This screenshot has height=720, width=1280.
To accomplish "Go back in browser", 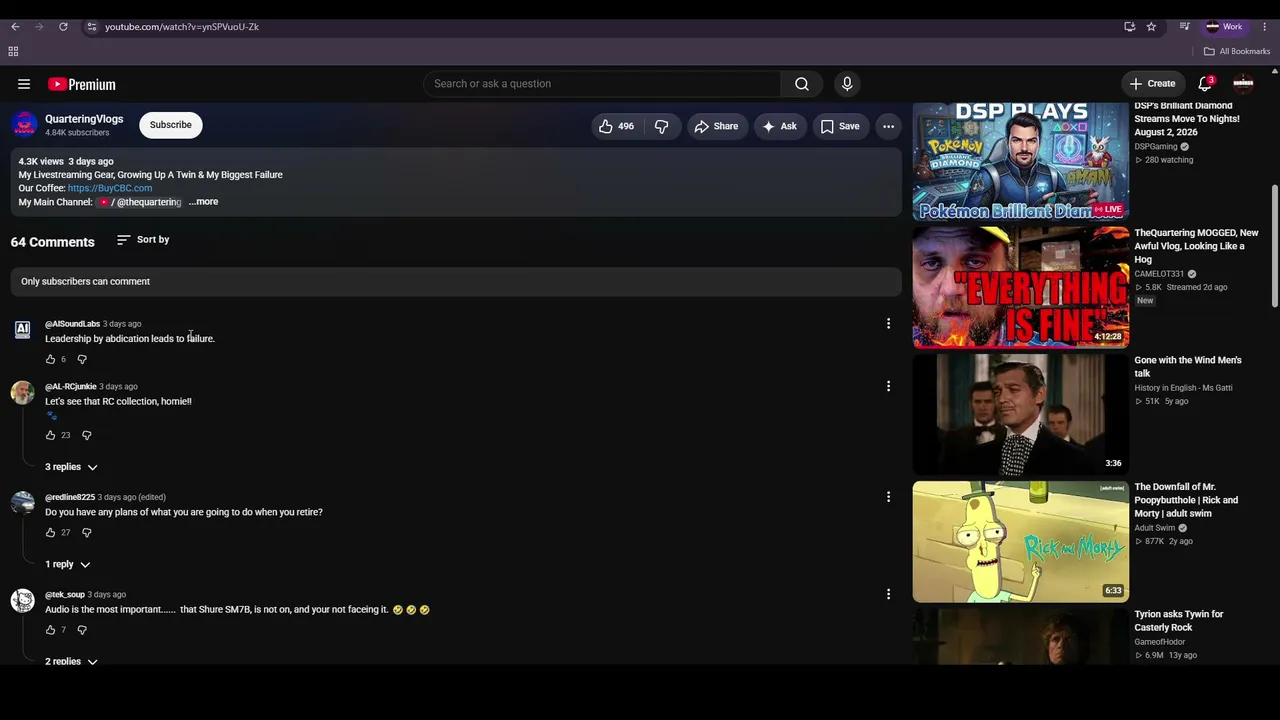I will click(x=15, y=27).
